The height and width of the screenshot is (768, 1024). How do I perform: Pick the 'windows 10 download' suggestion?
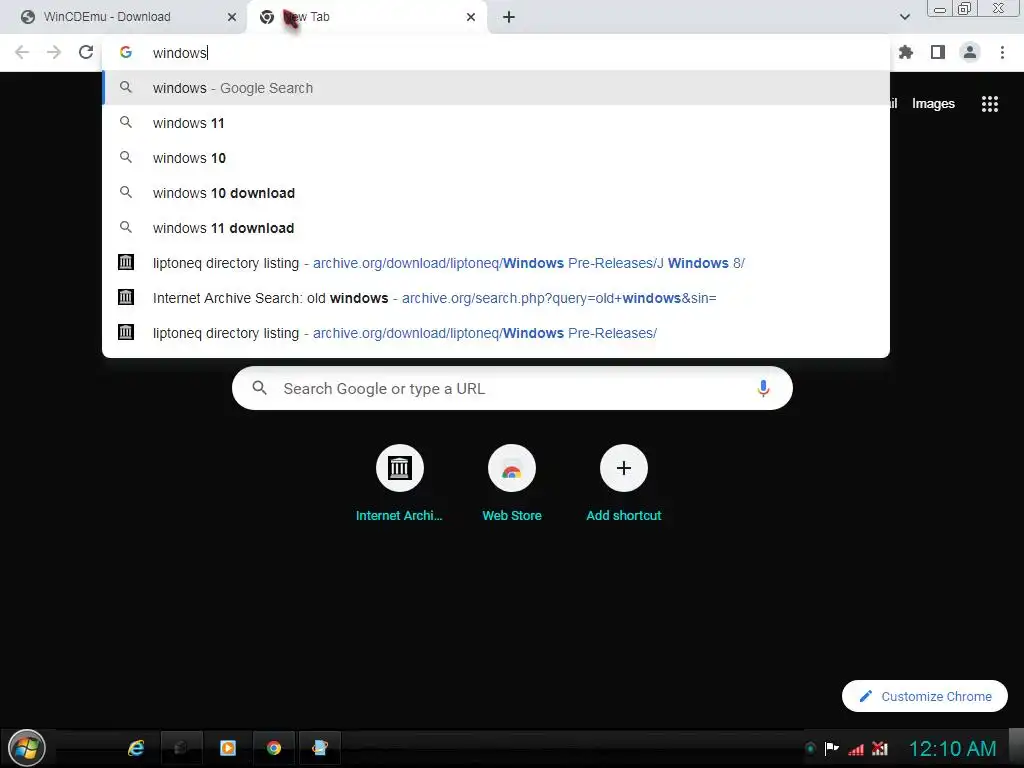tap(496, 193)
